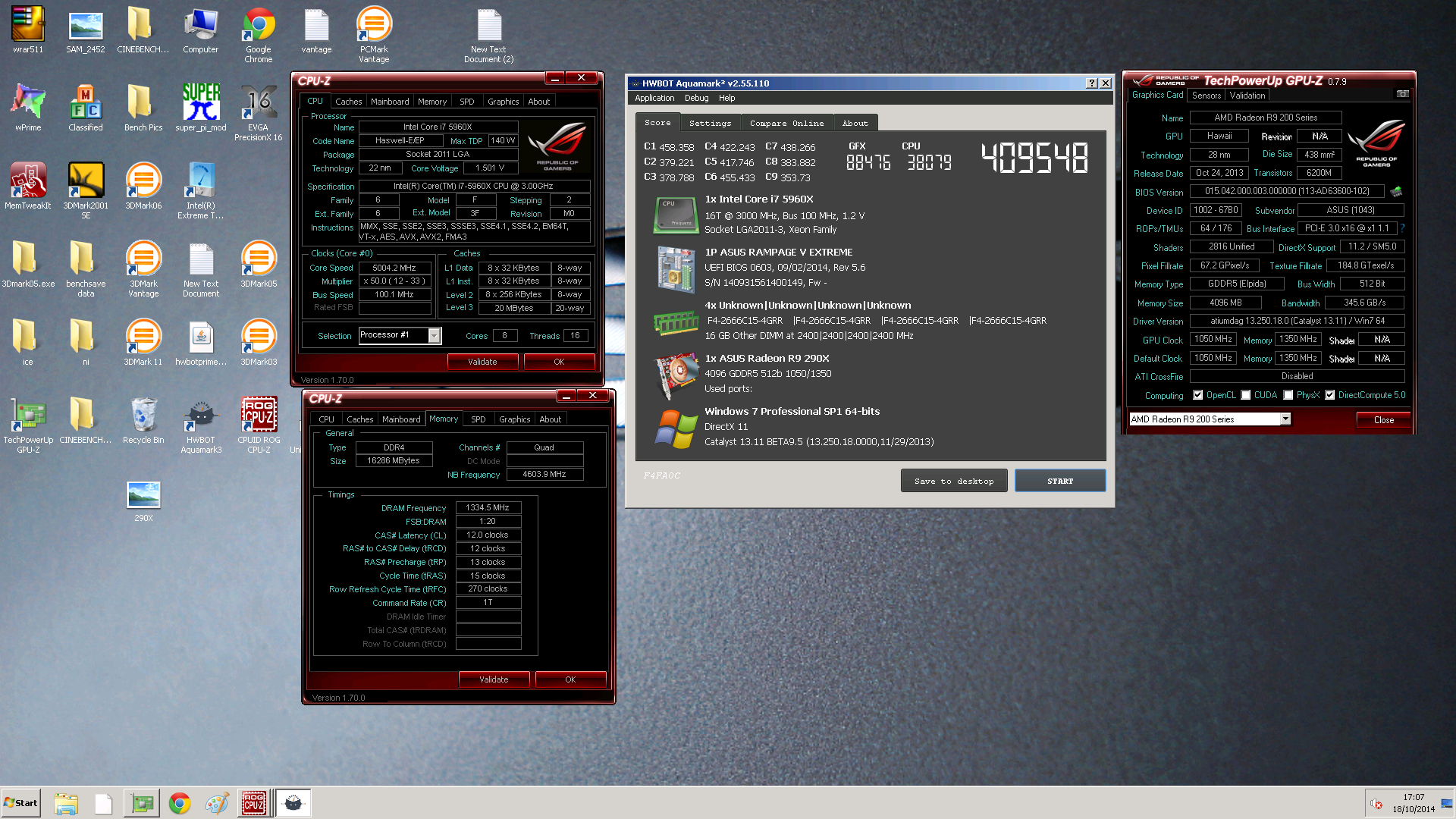
Task: Select the About tab in Aquamark
Action: [x=855, y=123]
